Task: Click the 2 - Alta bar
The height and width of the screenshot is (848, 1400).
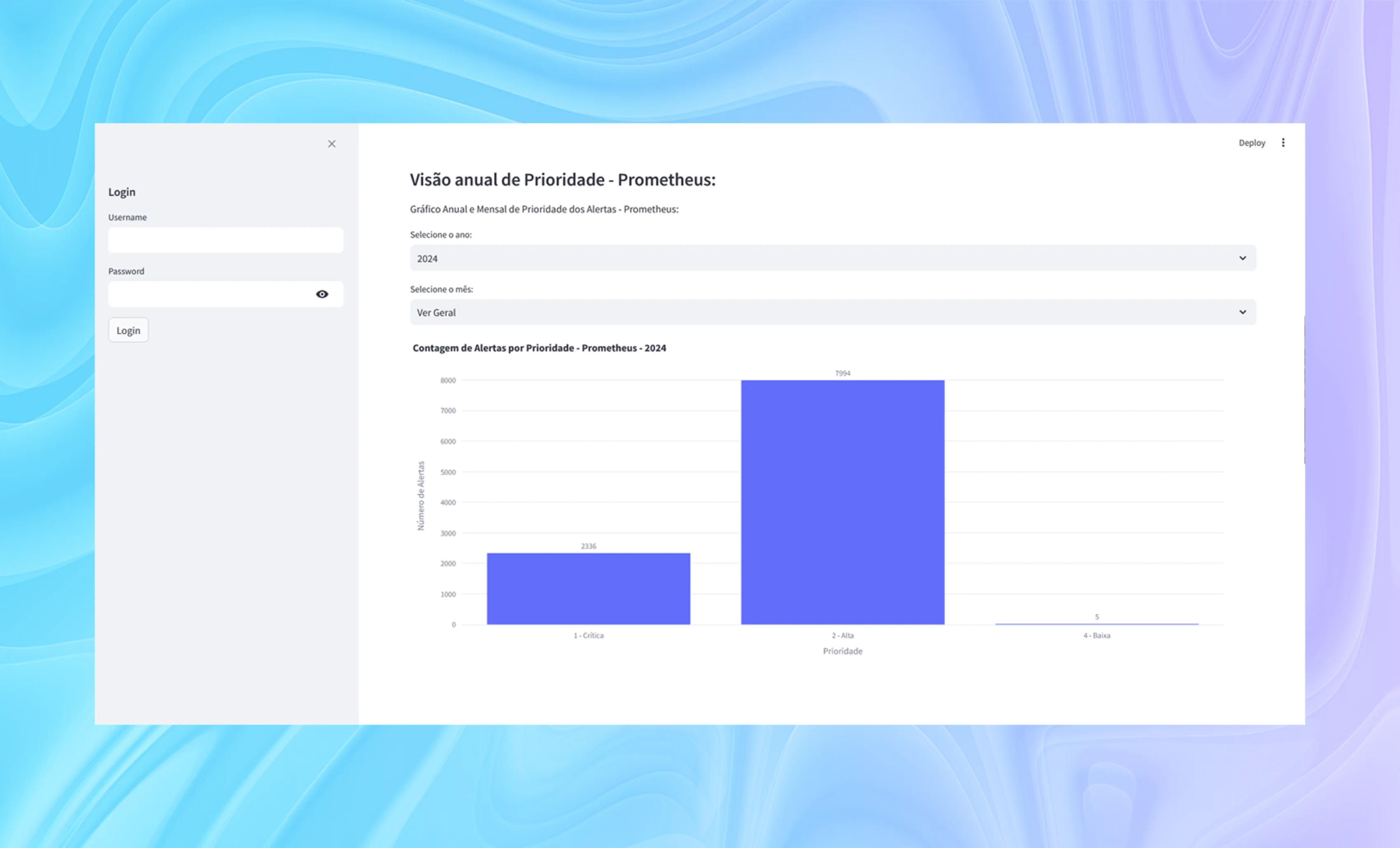Action: pos(842,502)
